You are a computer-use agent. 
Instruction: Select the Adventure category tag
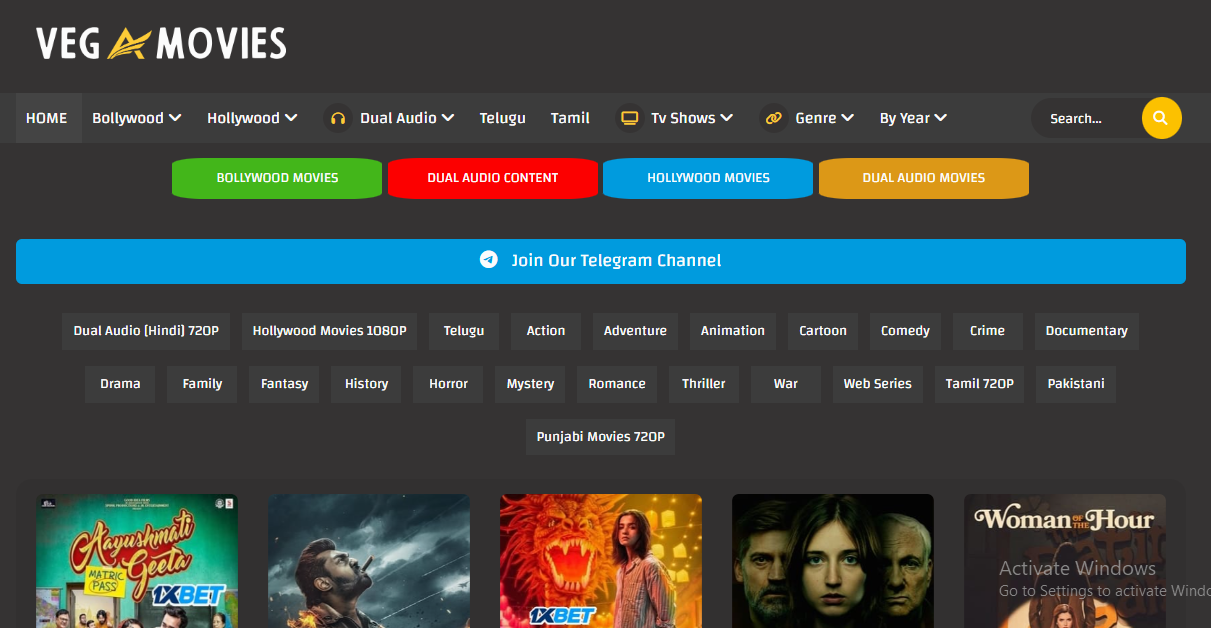pyautogui.click(x=635, y=331)
